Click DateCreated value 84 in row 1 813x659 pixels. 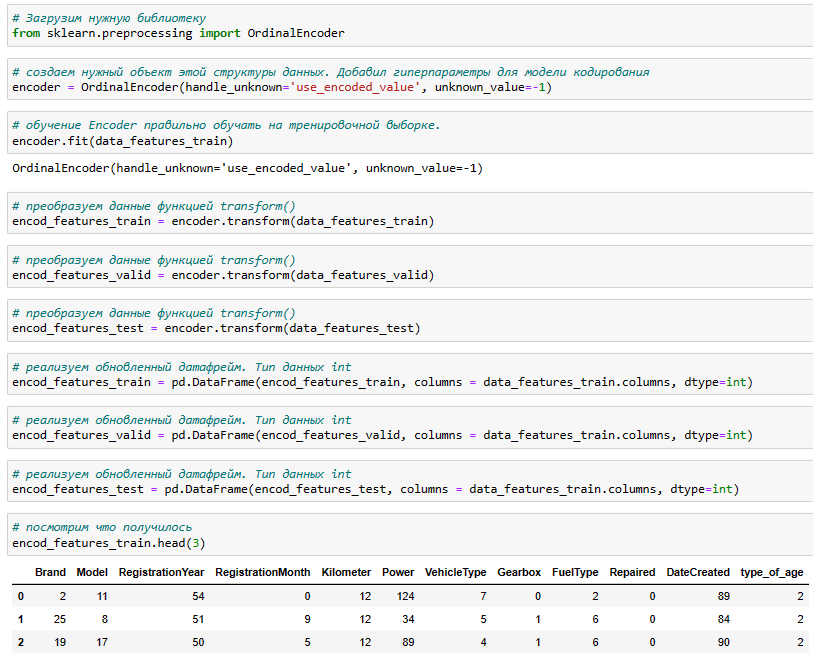[x=724, y=619]
